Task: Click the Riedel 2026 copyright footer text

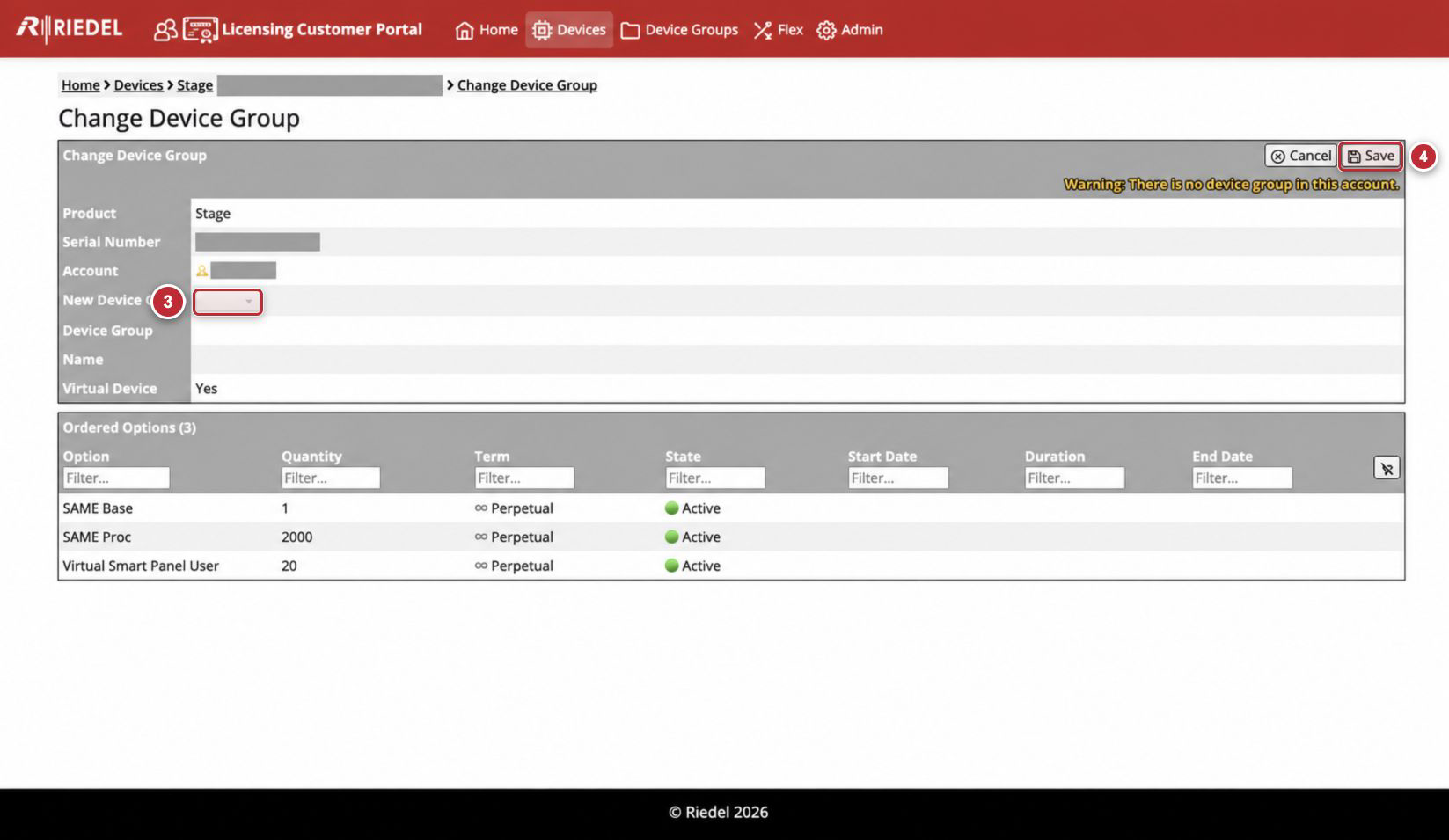Action: [718, 813]
